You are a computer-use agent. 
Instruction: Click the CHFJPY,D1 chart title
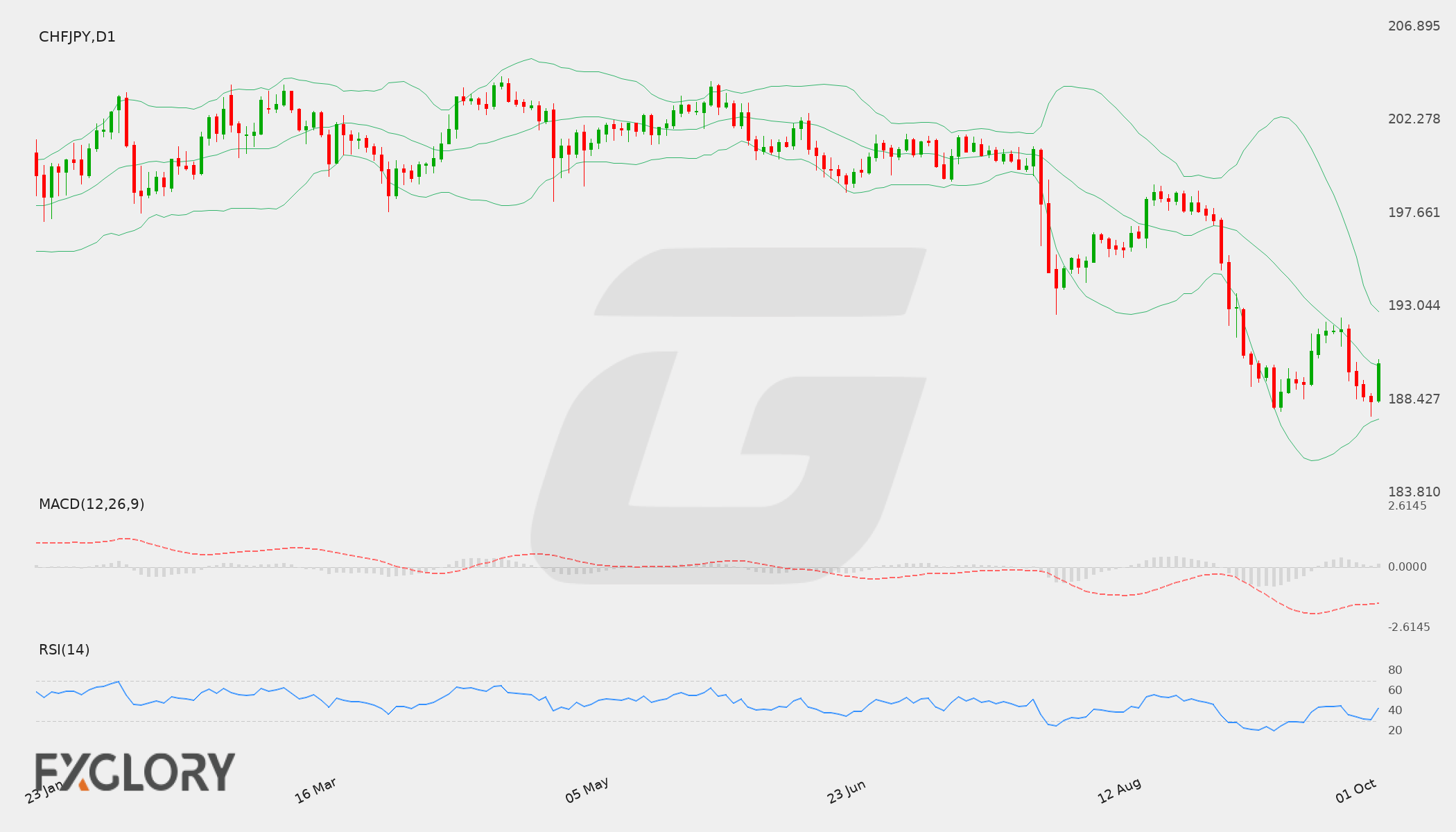click(77, 37)
